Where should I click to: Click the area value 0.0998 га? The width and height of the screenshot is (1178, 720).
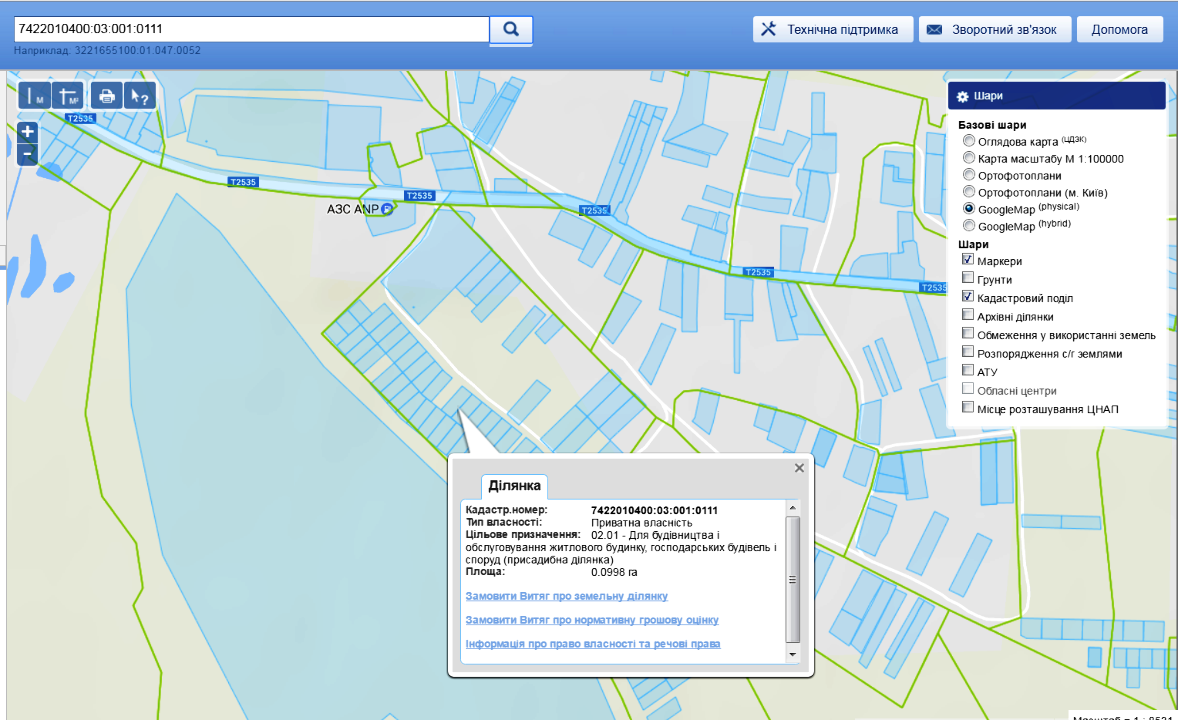click(614, 572)
